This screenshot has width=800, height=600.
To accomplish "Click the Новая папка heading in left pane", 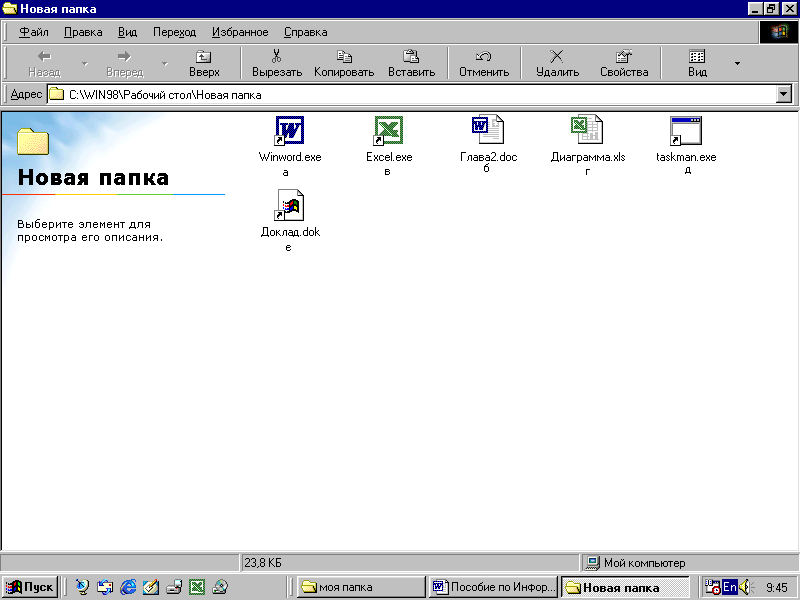I will coord(93,177).
